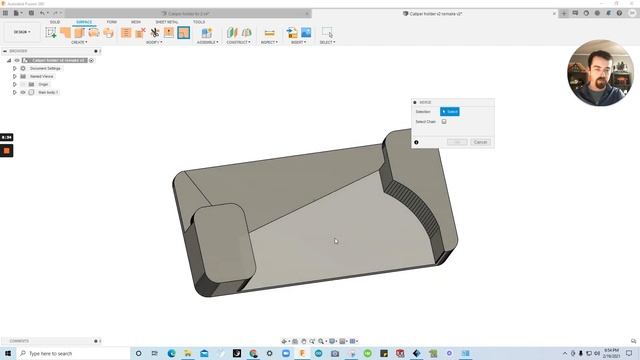Click the Offset Plane construct icon
This screenshot has width=640, height=360.
pyautogui.click(x=232, y=32)
